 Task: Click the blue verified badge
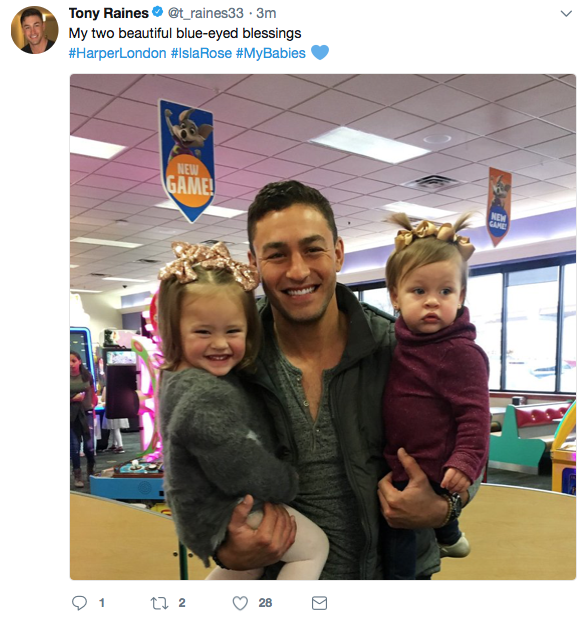pyautogui.click(x=158, y=13)
